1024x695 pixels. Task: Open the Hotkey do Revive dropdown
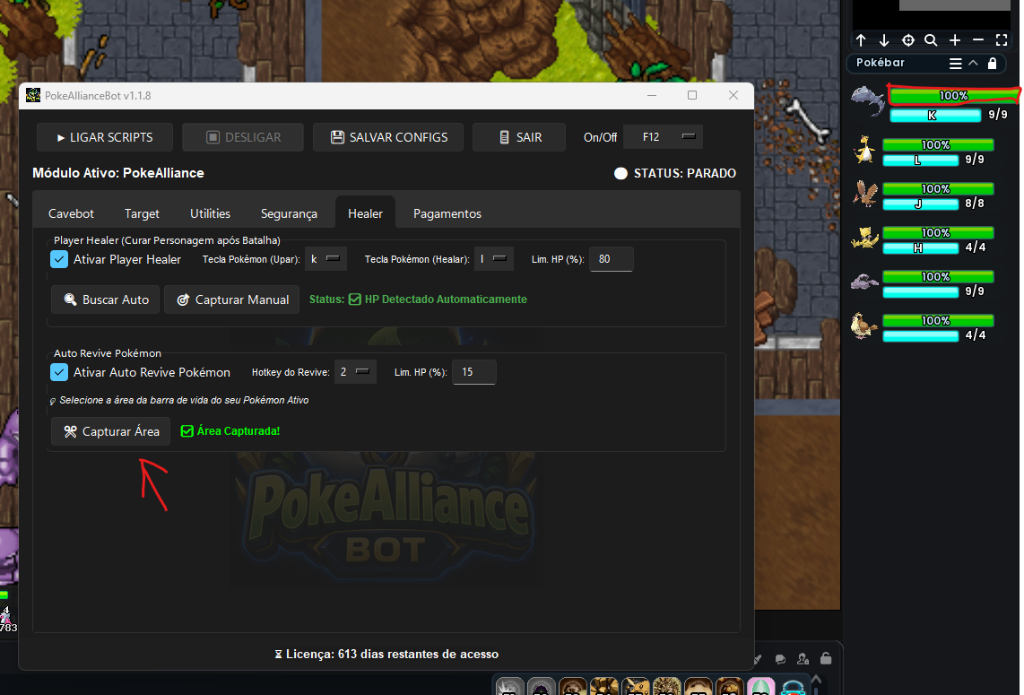tap(355, 372)
